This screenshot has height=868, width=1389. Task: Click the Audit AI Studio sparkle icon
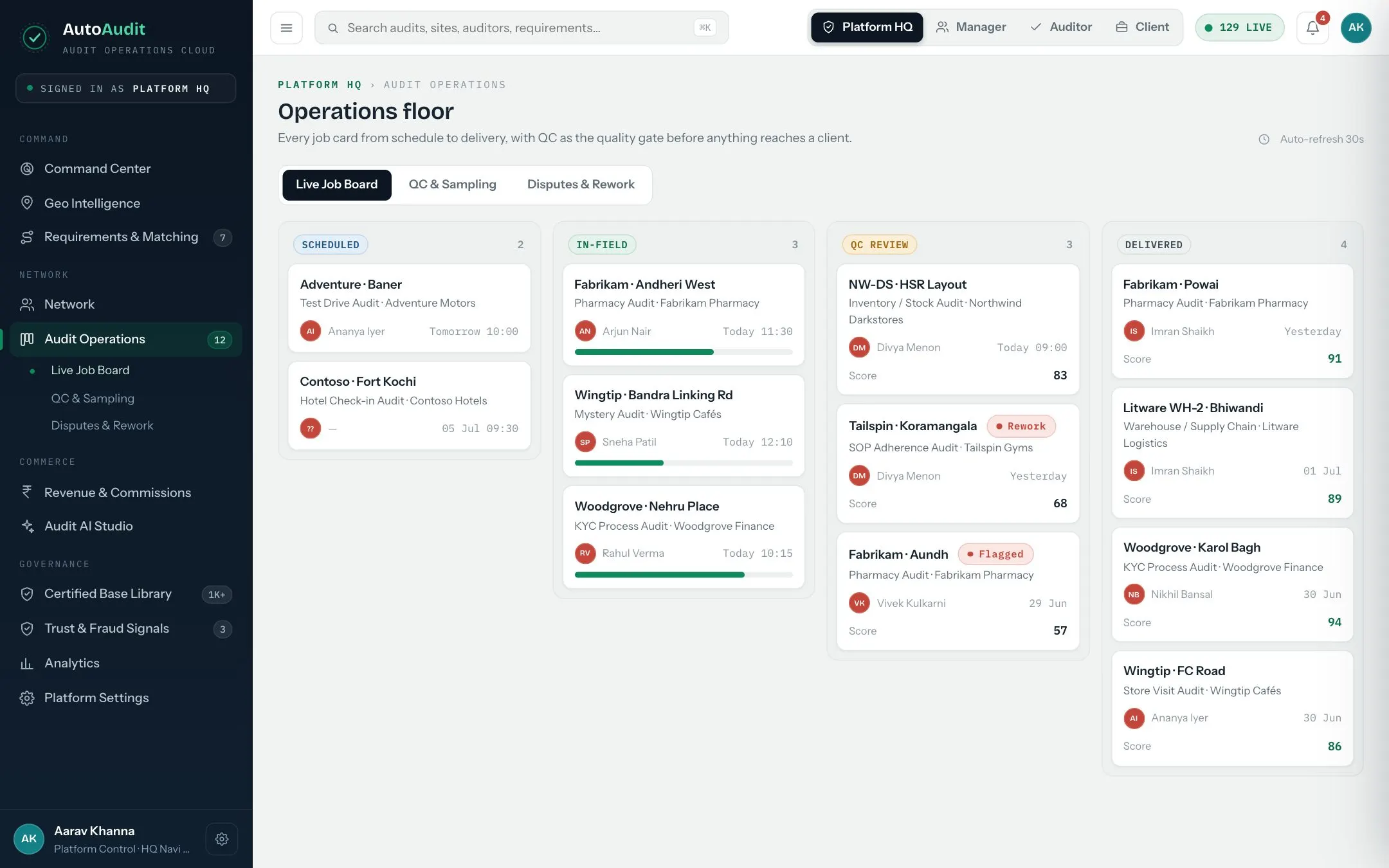pyautogui.click(x=27, y=526)
